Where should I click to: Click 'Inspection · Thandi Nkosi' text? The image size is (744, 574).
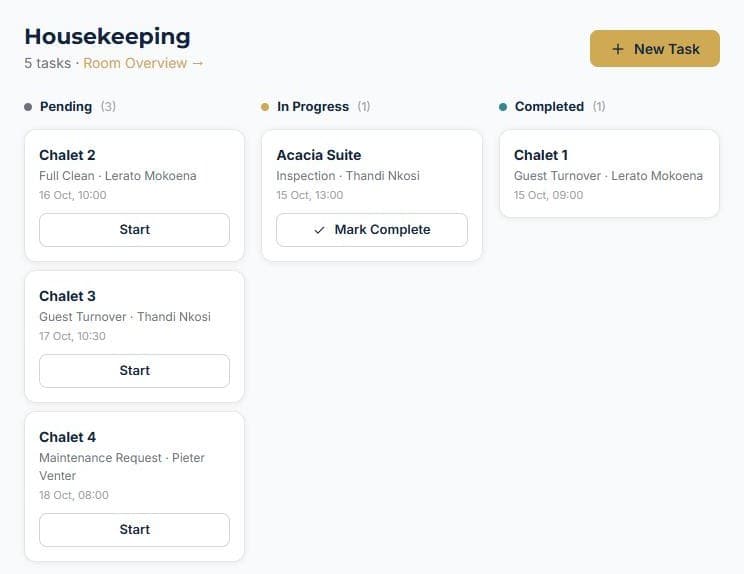(x=348, y=176)
